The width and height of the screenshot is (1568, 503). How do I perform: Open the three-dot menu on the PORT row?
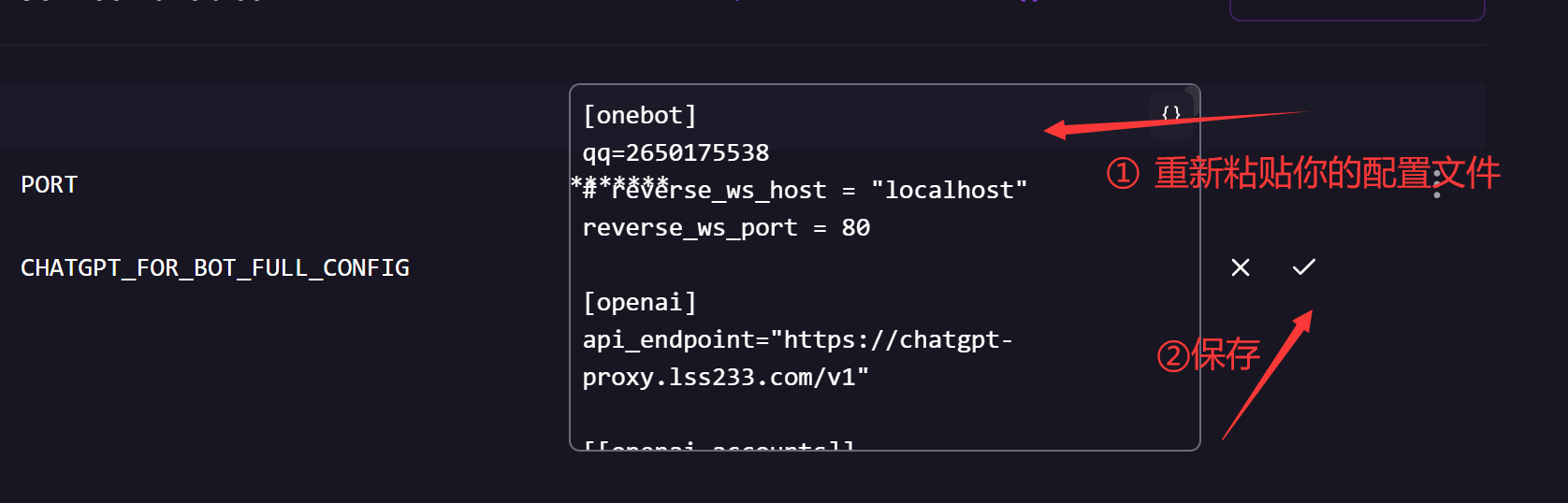point(1437,184)
